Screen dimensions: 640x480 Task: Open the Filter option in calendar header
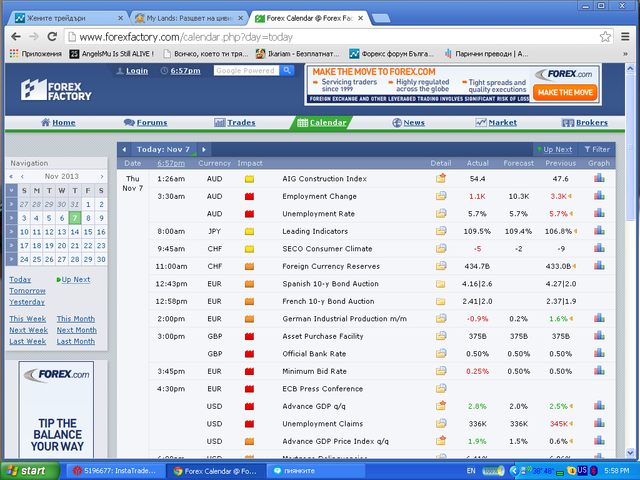click(597, 149)
